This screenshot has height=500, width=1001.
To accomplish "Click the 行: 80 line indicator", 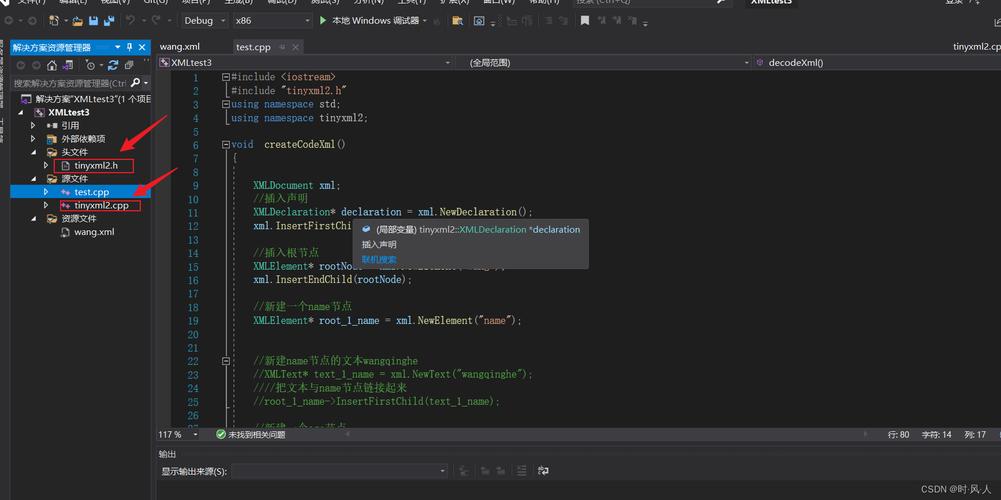I will coord(899,434).
